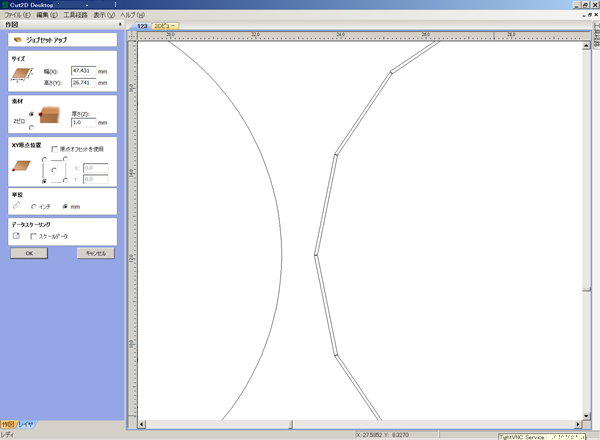Click the Job Setup header icon

tap(18, 39)
